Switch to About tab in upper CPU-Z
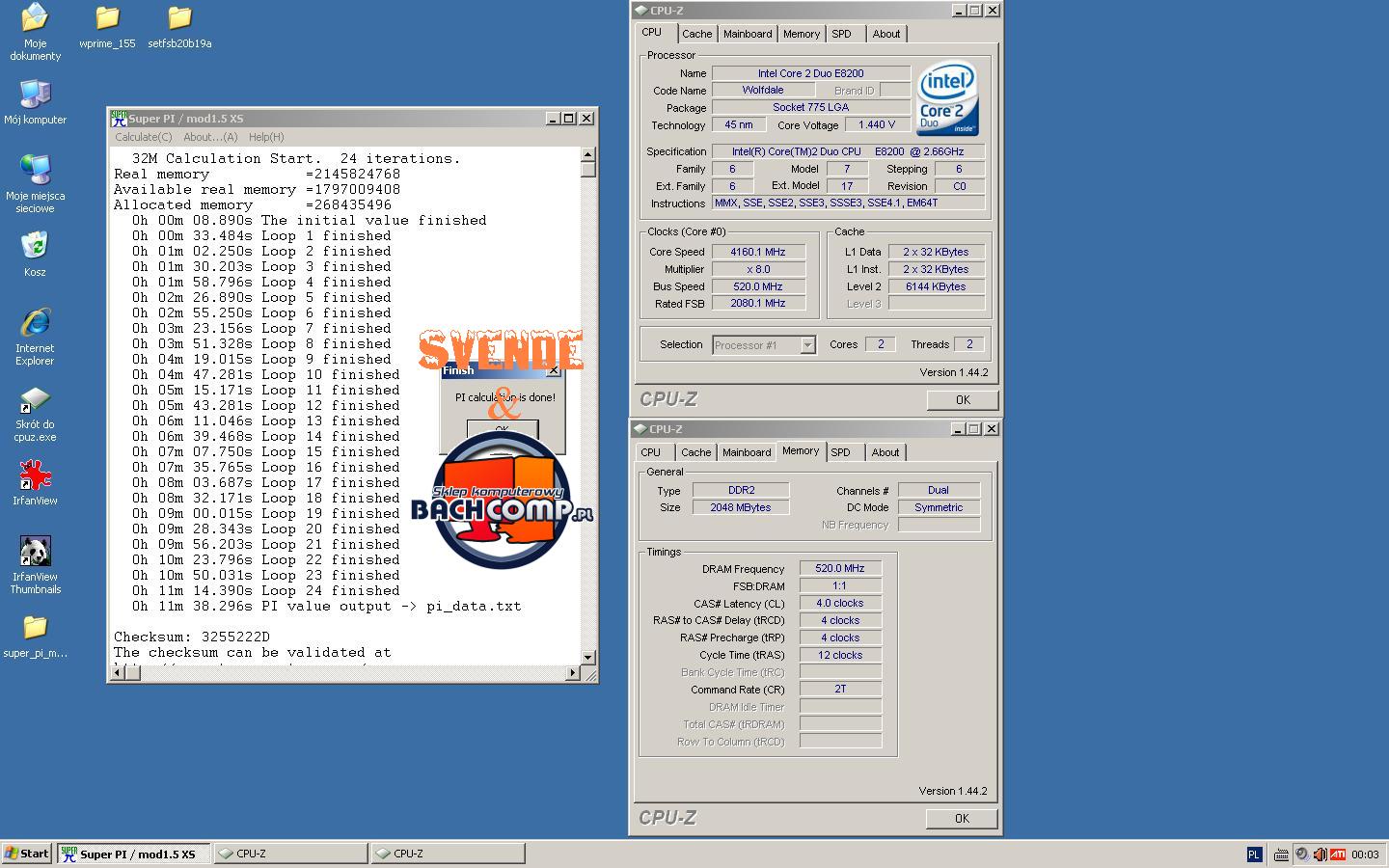 (x=886, y=34)
